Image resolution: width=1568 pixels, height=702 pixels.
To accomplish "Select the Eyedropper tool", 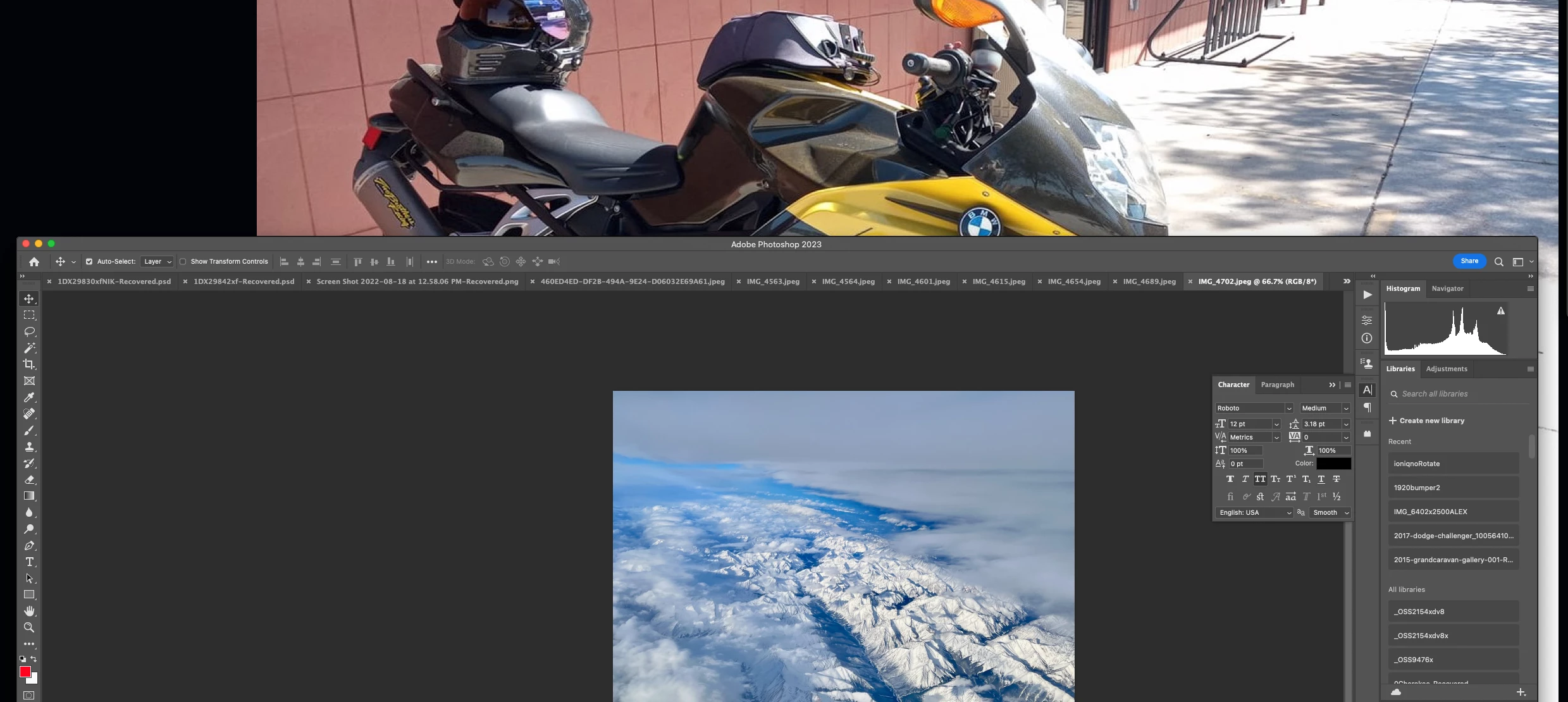I will click(x=29, y=397).
